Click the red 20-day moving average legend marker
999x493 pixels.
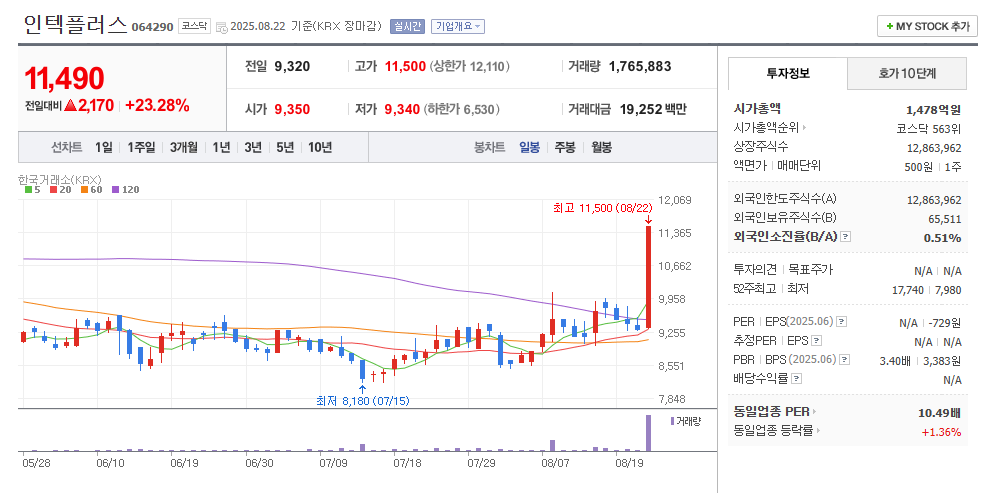pyautogui.click(x=54, y=190)
